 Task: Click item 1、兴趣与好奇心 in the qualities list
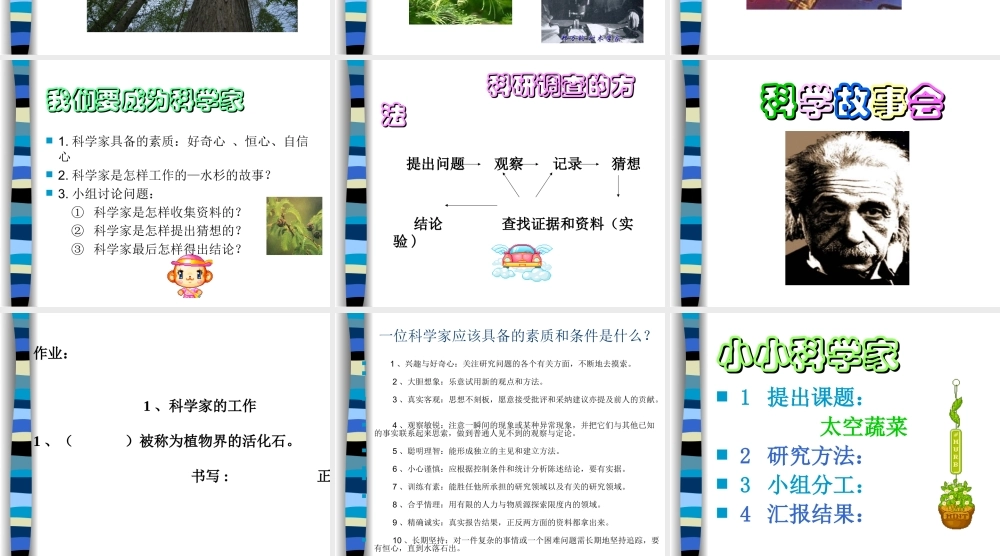511,363
